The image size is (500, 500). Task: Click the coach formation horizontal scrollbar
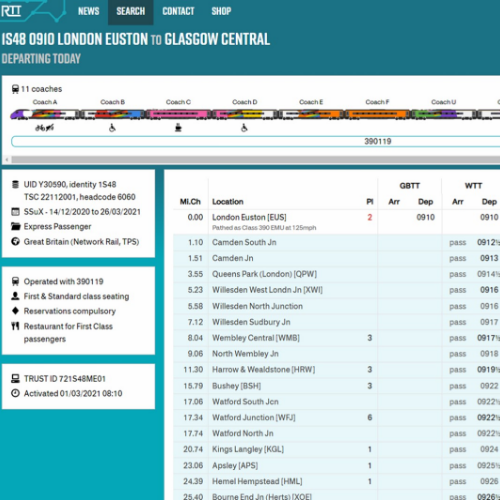(255, 160)
